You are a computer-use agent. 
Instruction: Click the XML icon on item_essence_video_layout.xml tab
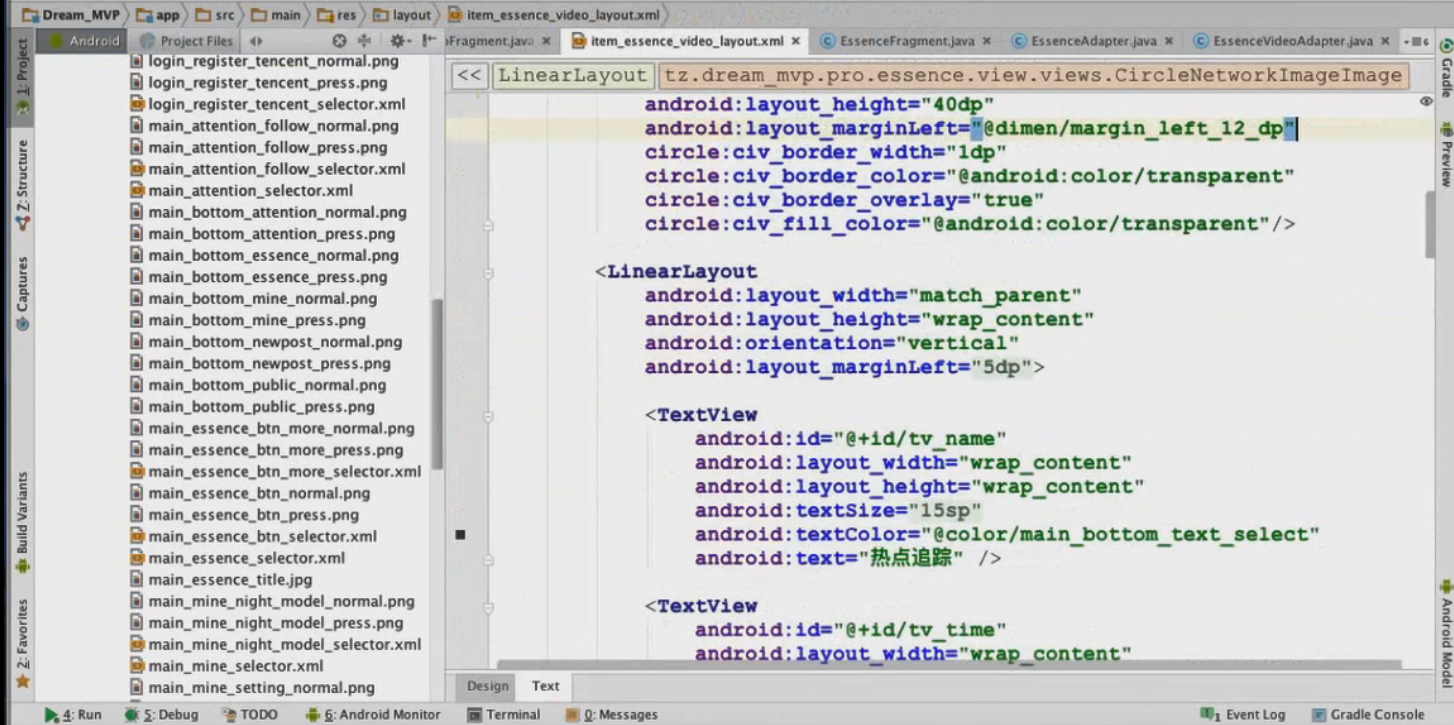[x=579, y=41]
